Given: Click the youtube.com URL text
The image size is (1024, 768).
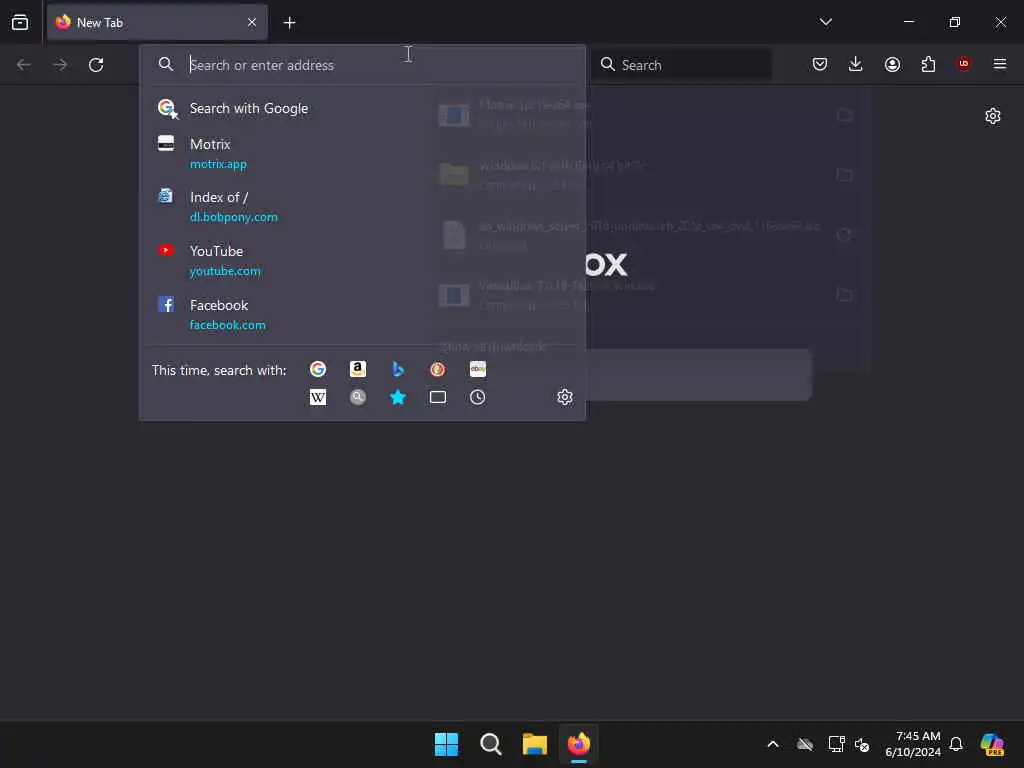Looking at the screenshot, I should coord(225,271).
